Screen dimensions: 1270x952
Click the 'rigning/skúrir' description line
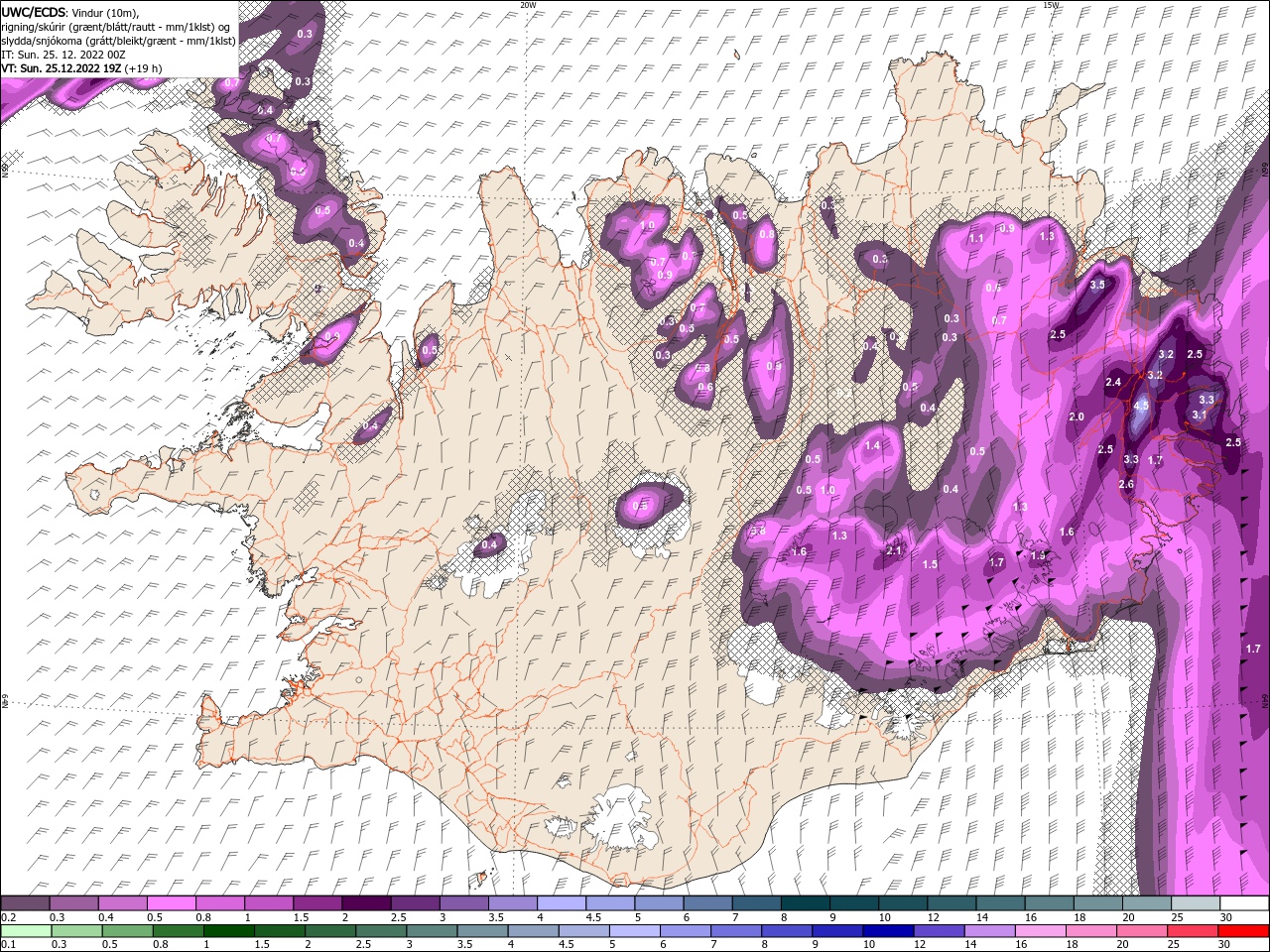[116, 27]
